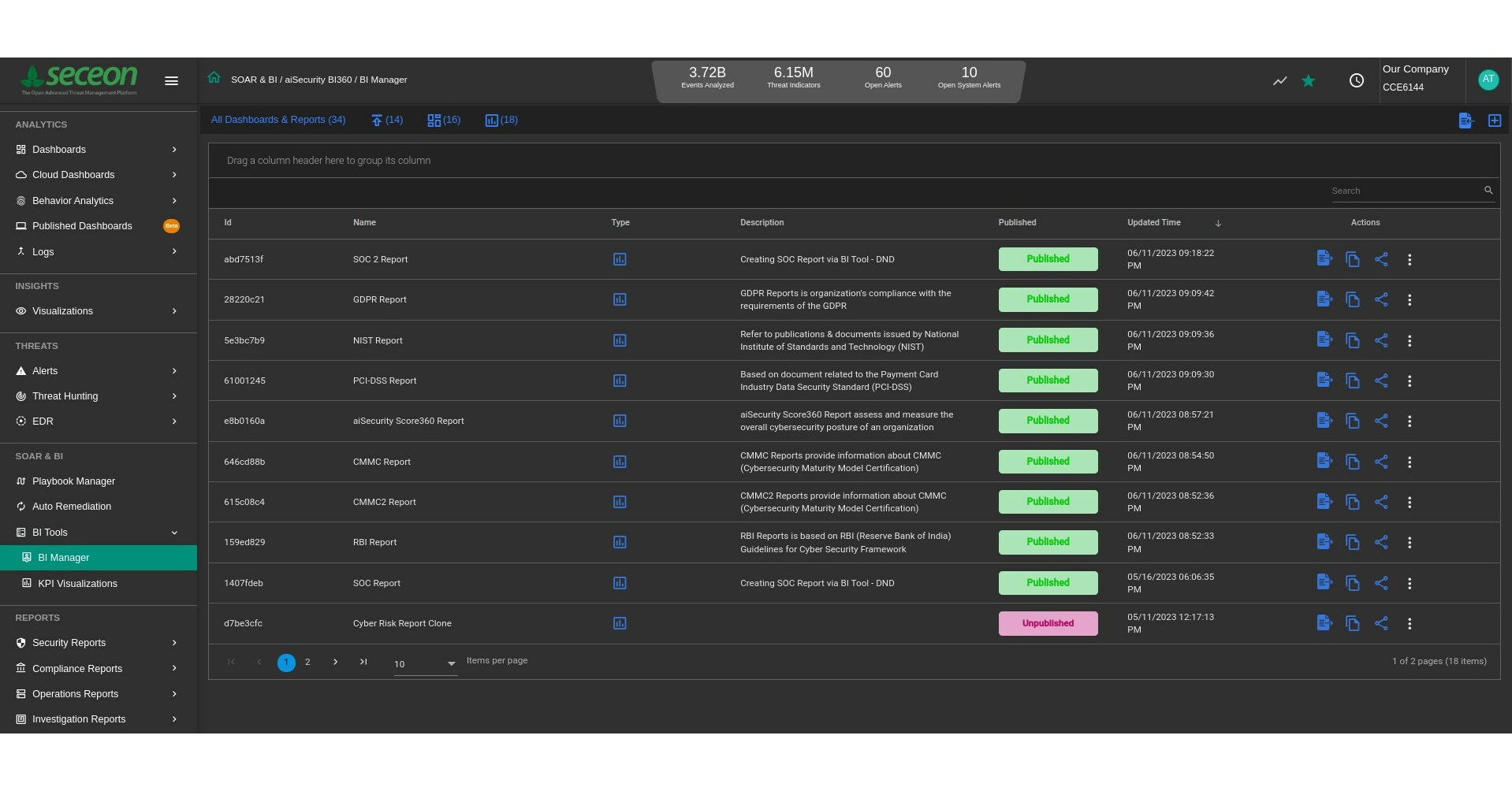Toggle Published status of CMMC Report
The image size is (1512, 791).
tap(1048, 462)
